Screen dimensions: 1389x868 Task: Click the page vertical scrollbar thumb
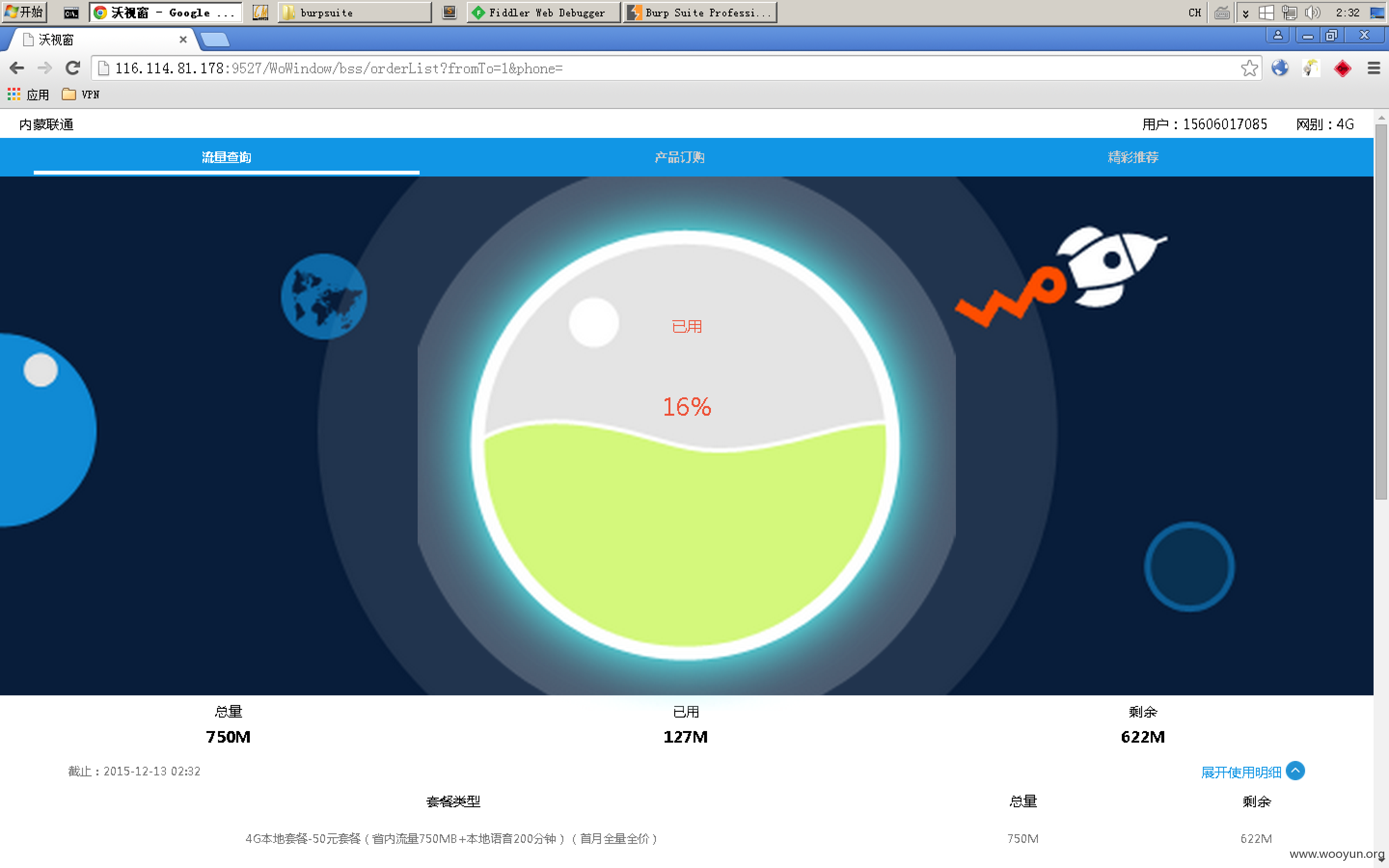[x=1381, y=312]
